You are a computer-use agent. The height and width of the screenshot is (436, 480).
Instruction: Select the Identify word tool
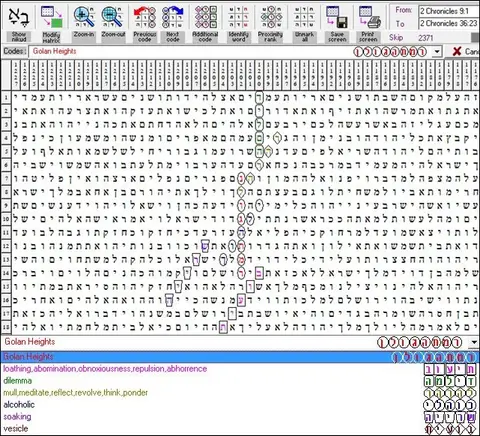238,17
